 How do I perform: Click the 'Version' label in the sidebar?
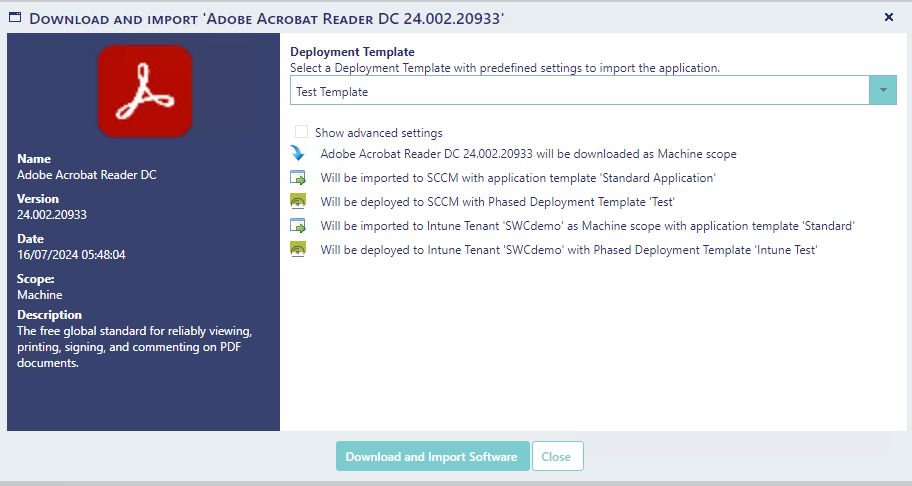(x=38, y=199)
